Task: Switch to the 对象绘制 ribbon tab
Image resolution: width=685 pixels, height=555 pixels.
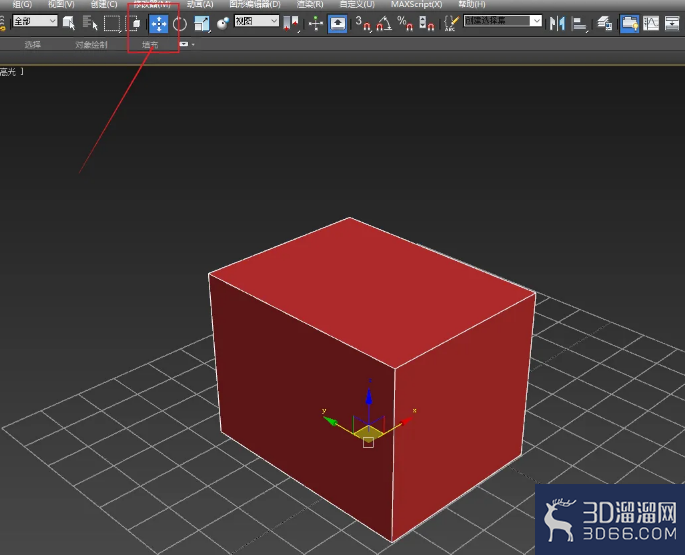Action: click(x=91, y=45)
